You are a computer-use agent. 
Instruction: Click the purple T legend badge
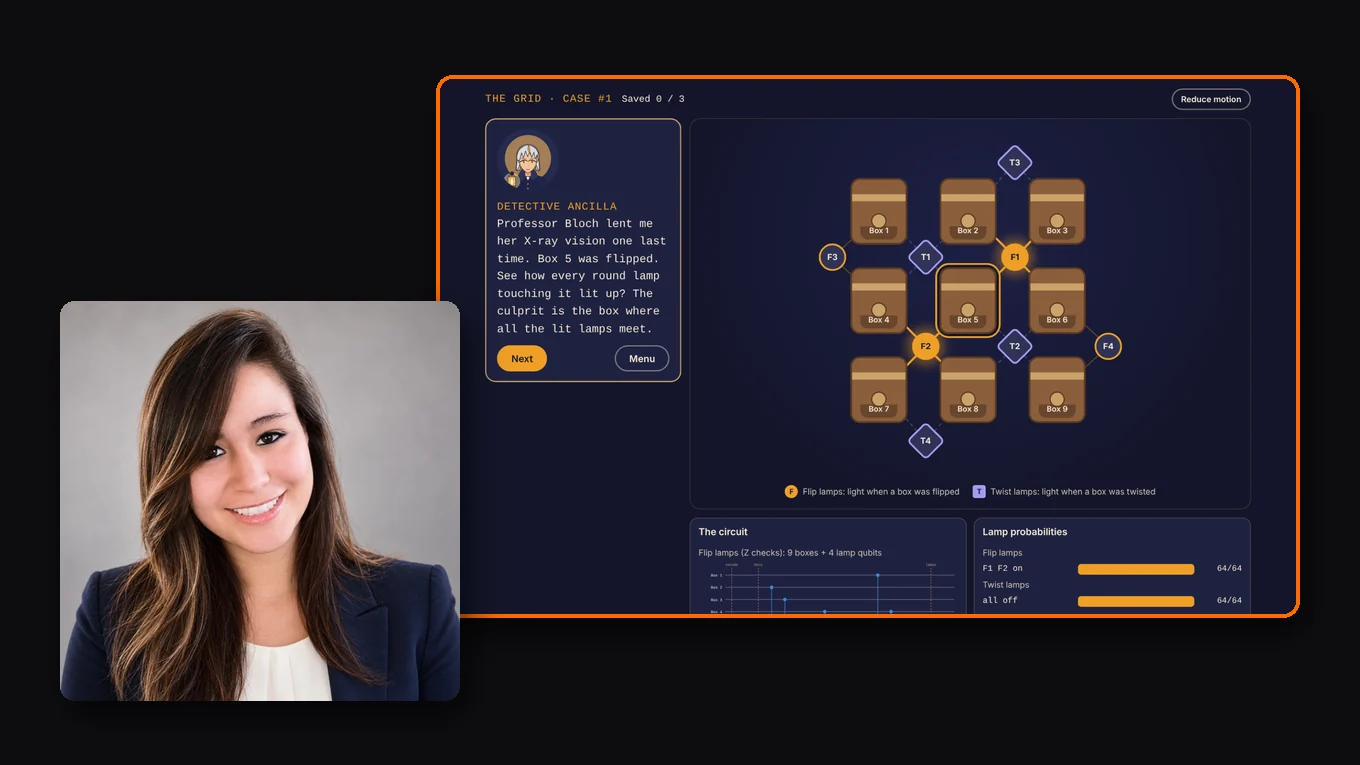pyautogui.click(x=979, y=491)
